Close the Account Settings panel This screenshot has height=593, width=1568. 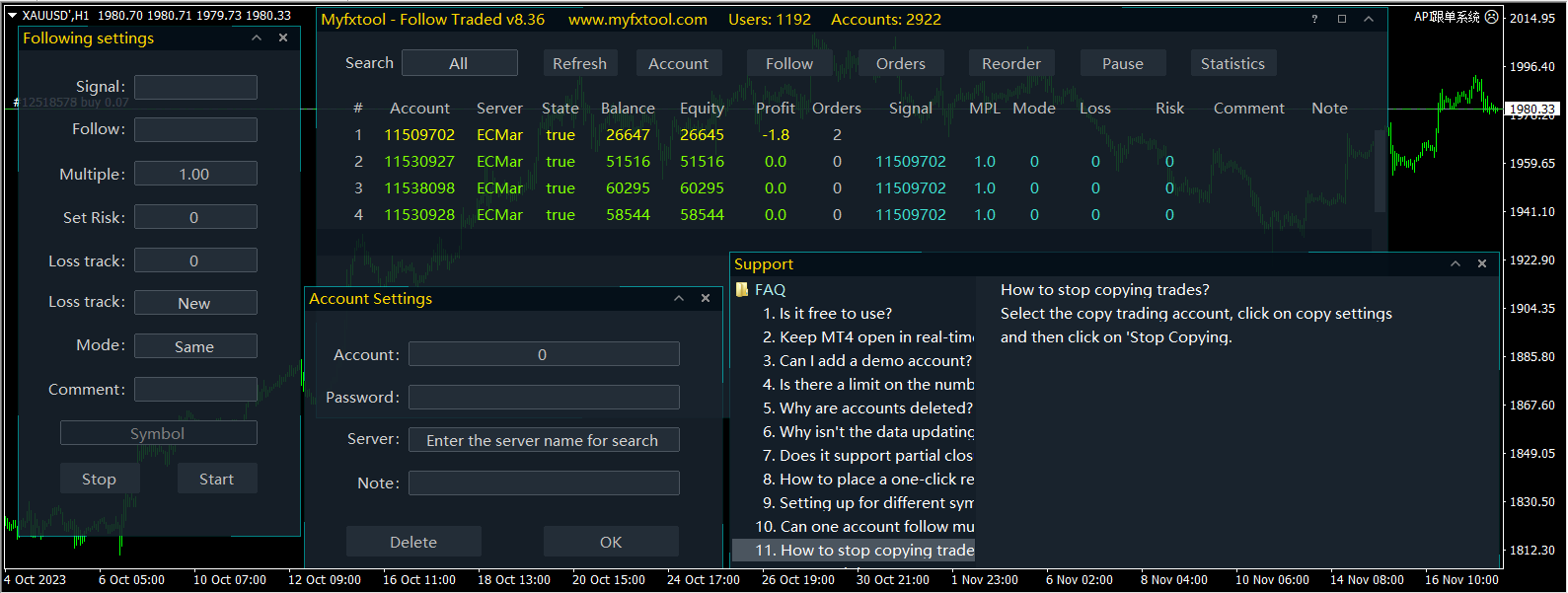(706, 298)
